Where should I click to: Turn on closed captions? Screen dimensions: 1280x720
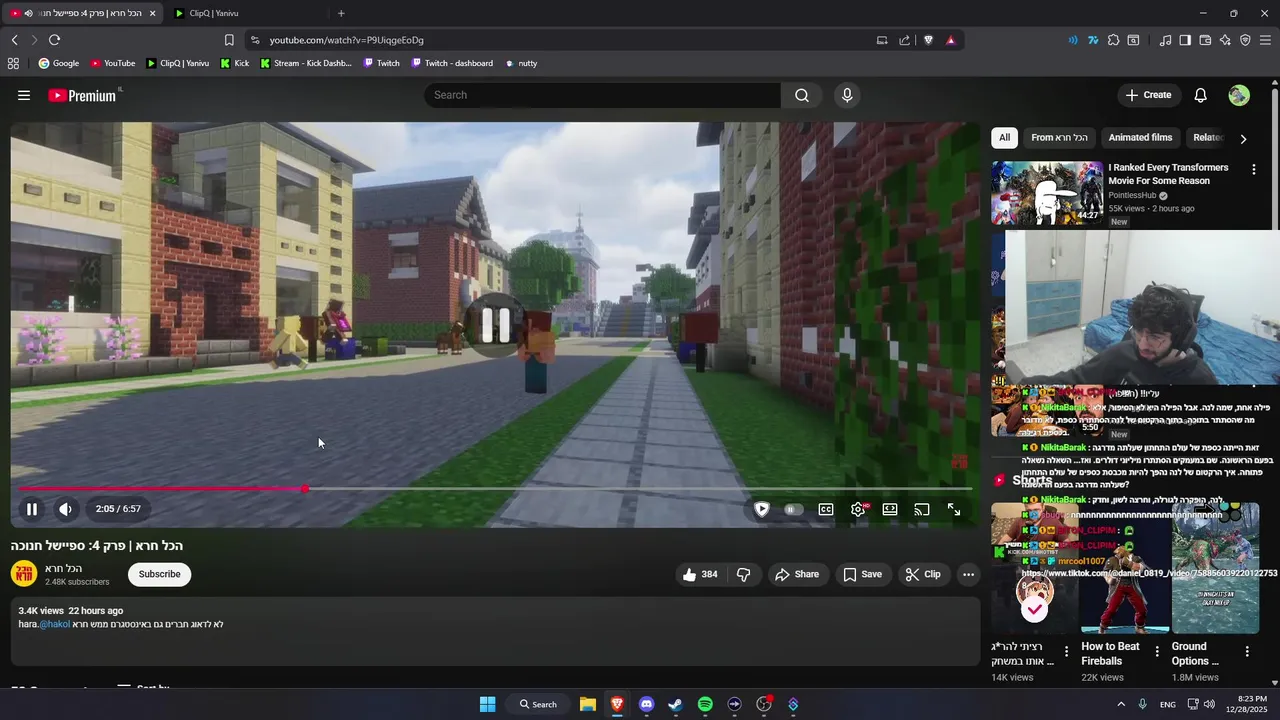tap(826, 509)
